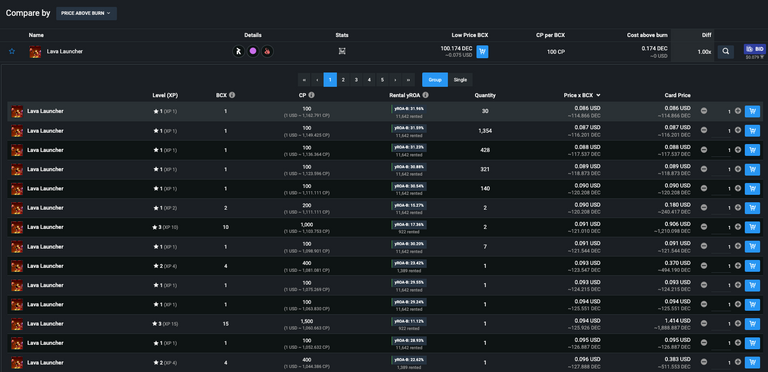Click Lava Launcher name in the 1,354 quantity row
The image size is (768, 372).
click(45, 131)
